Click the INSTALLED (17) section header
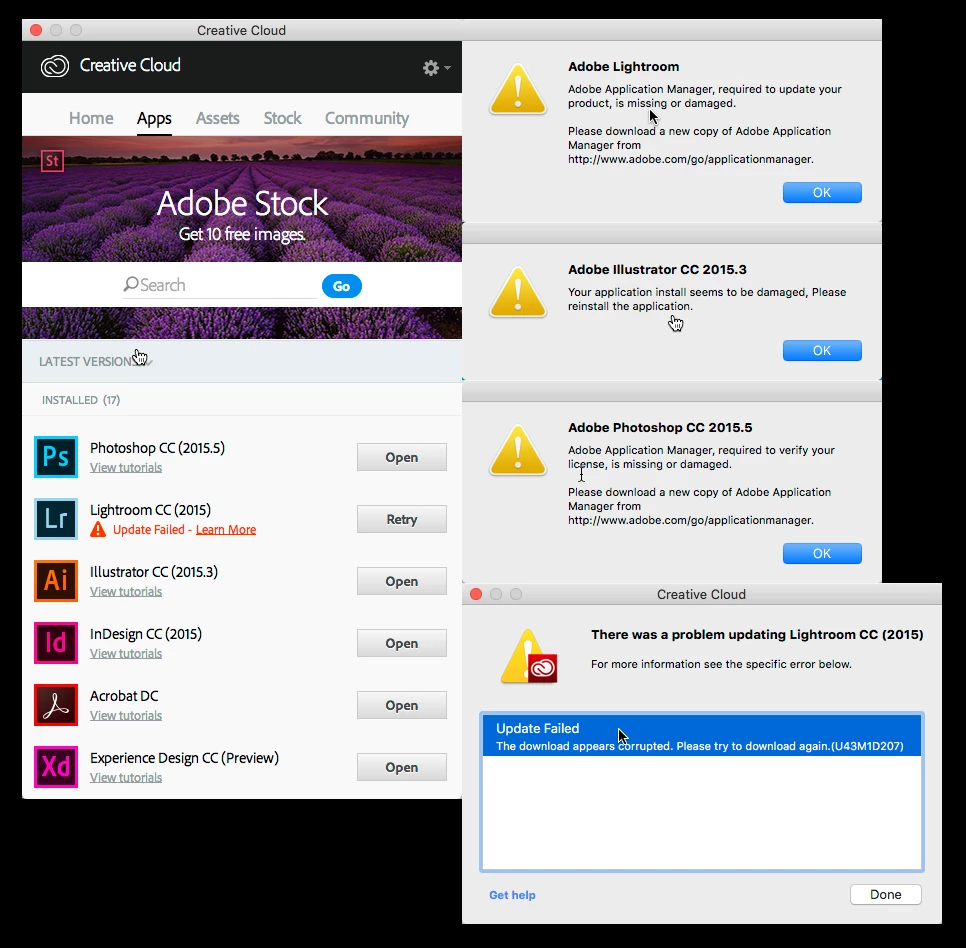 pyautogui.click(x=81, y=400)
